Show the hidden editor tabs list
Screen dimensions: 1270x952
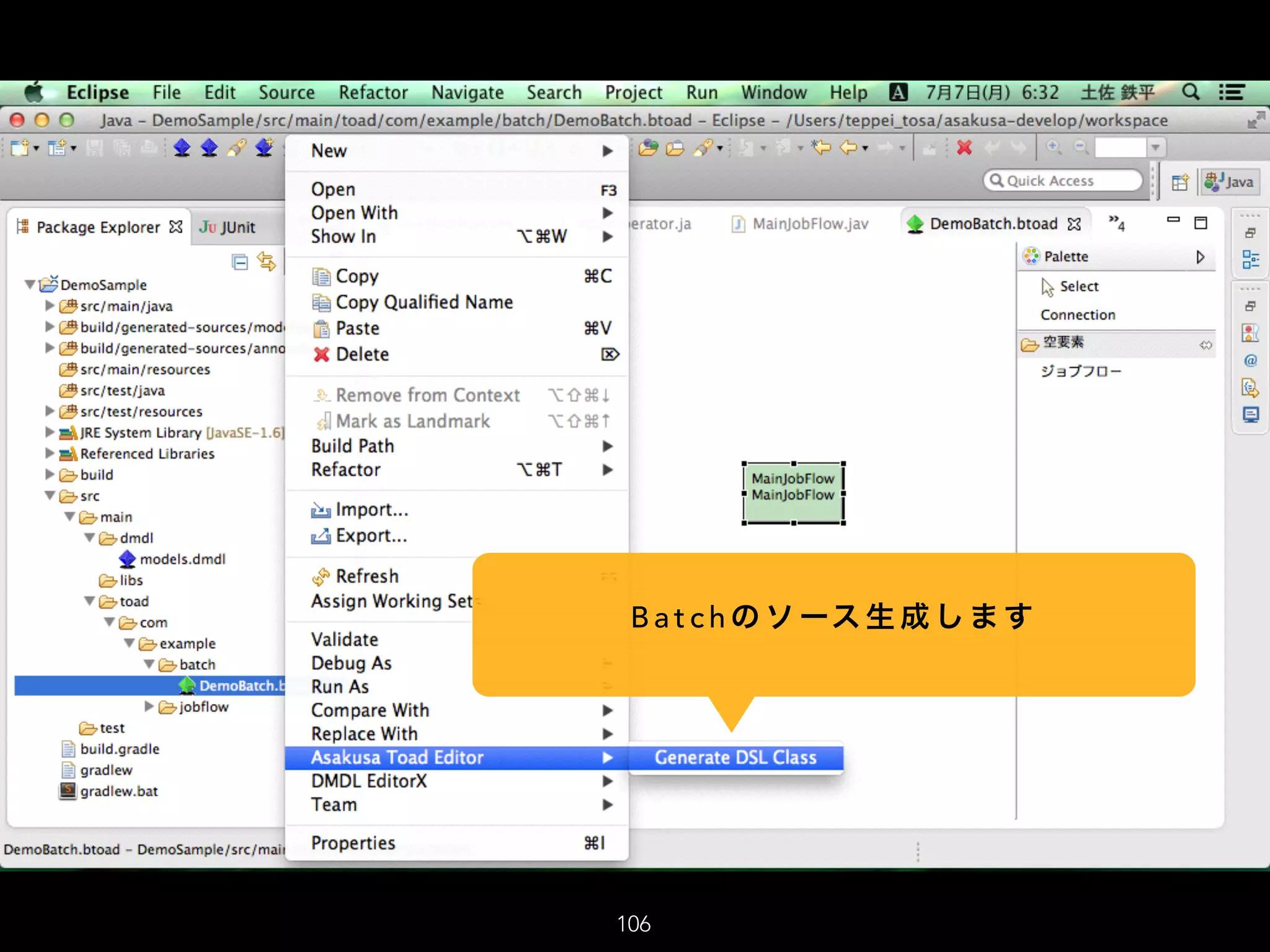pyautogui.click(x=1117, y=223)
